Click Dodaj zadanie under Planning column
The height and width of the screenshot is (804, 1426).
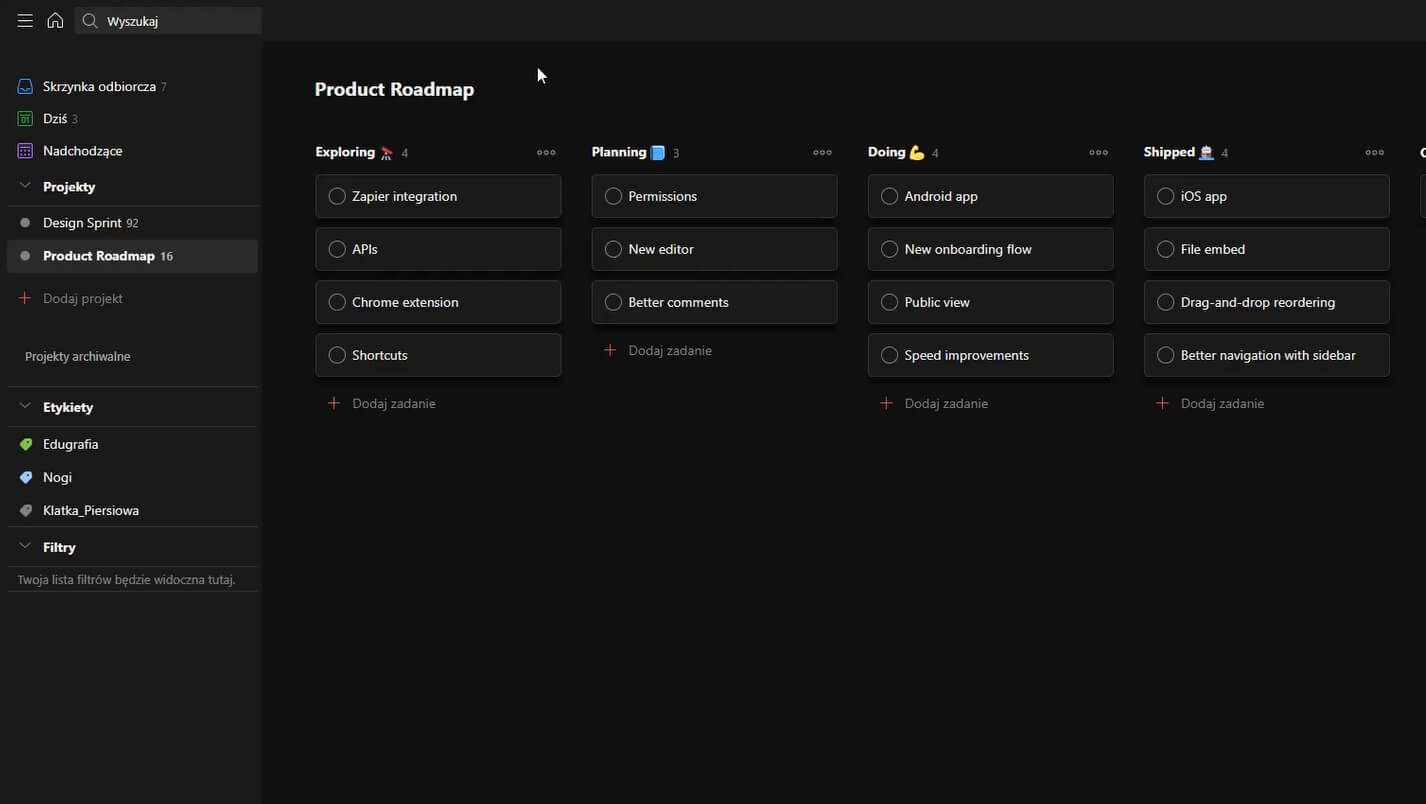(x=669, y=351)
